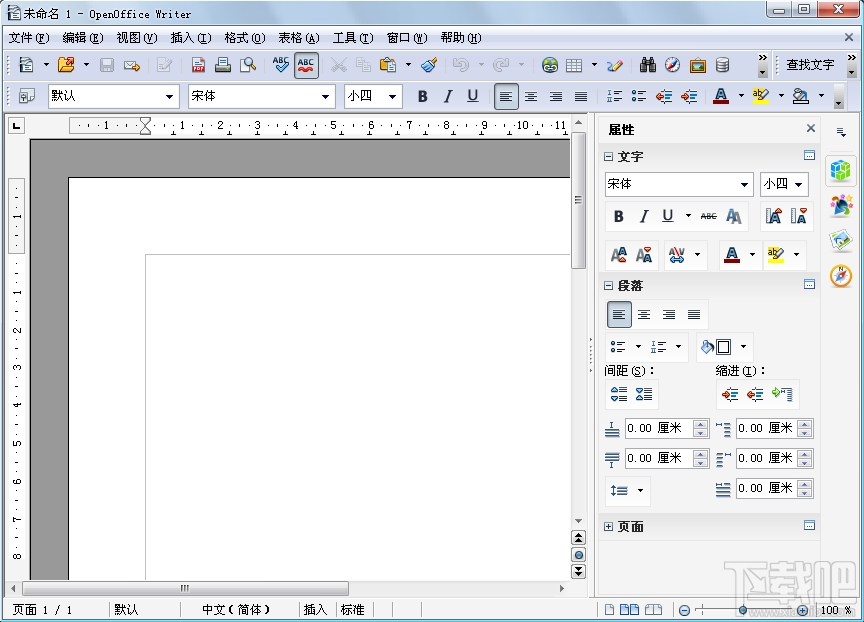The width and height of the screenshot is (864, 622).
Task: Open the 格式 menu
Action: (243, 38)
